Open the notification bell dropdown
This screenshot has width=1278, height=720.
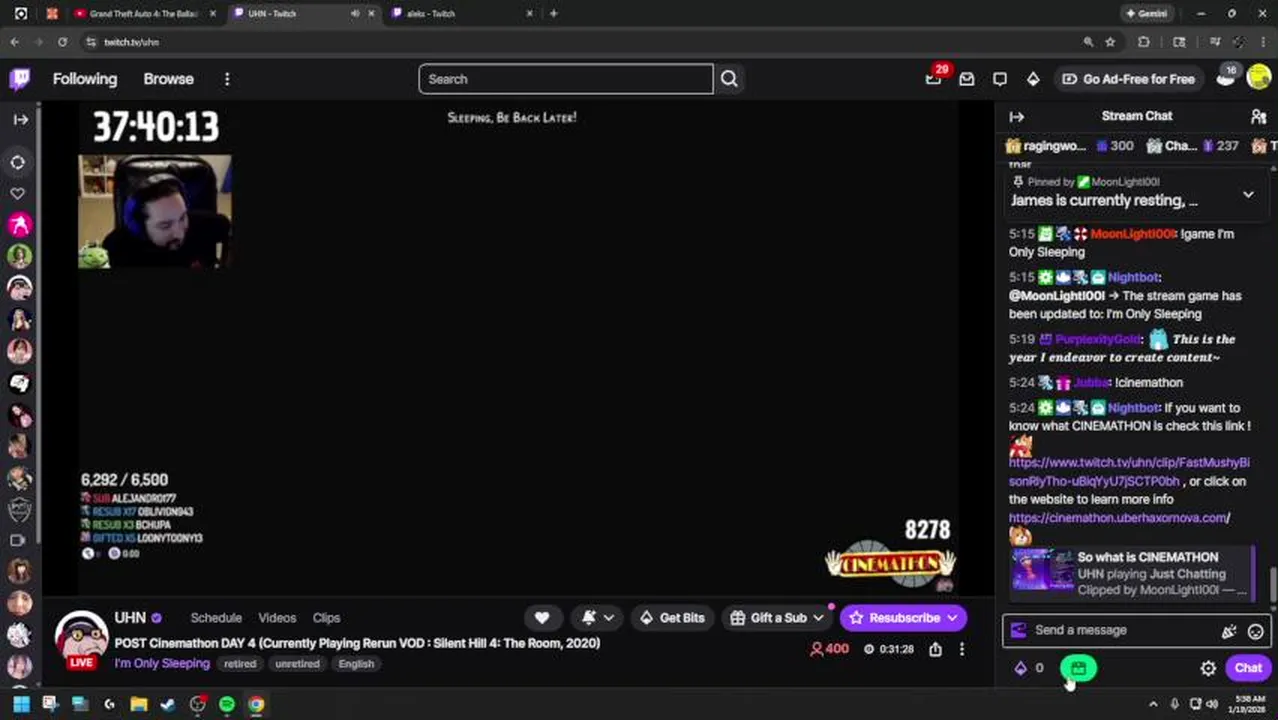(x=596, y=618)
